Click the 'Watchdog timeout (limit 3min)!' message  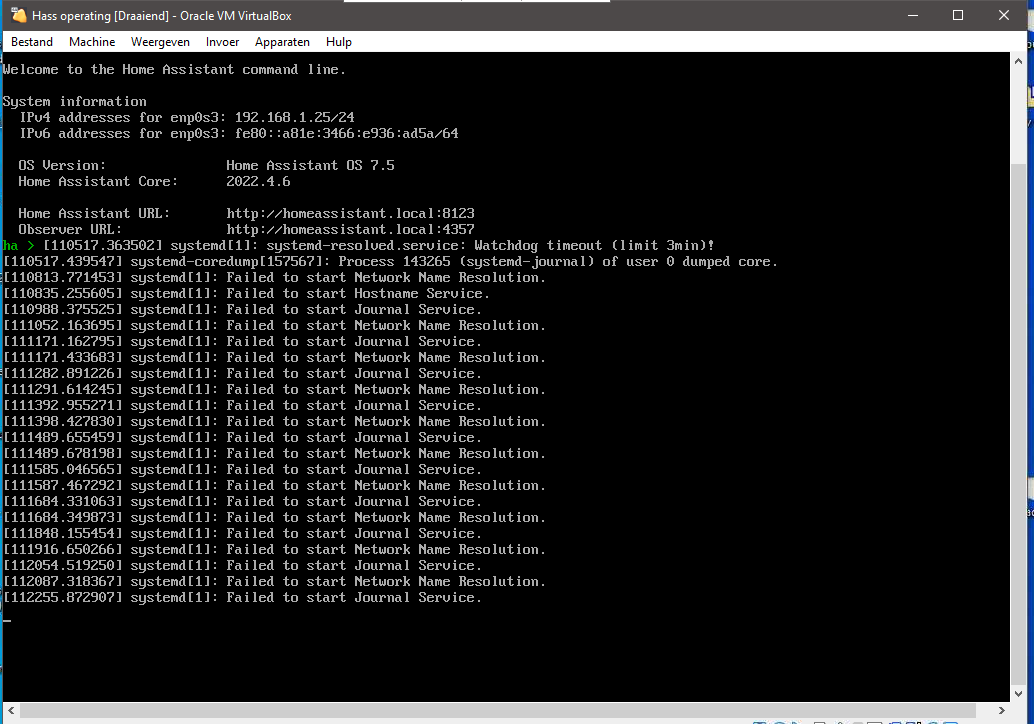point(594,245)
